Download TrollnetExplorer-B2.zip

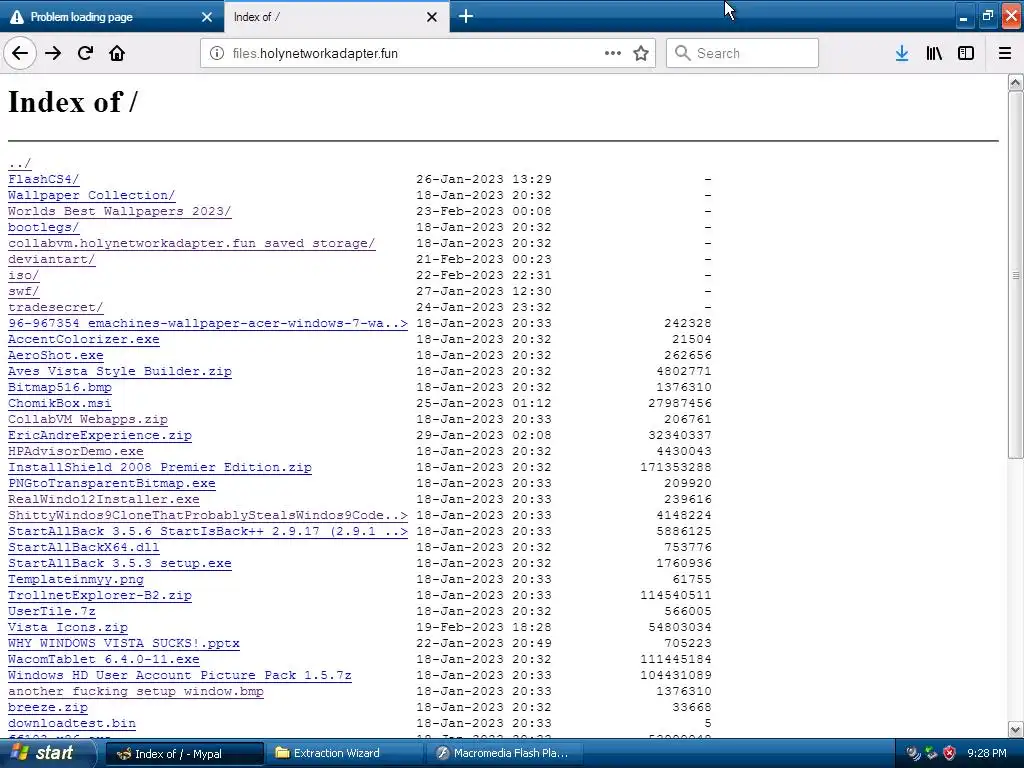coord(100,595)
